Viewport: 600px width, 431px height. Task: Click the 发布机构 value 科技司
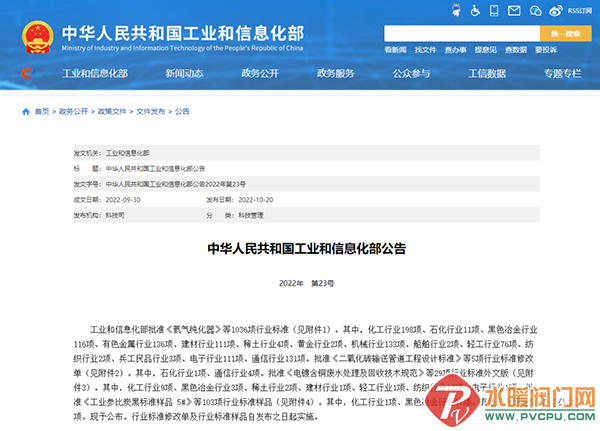[115, 216]
